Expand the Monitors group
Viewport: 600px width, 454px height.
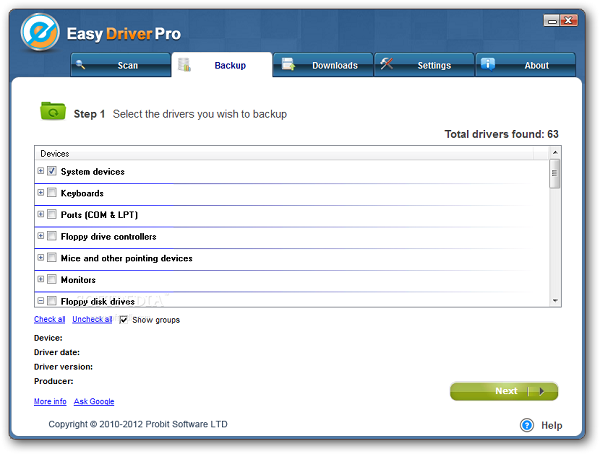pyautogui.click(x=41, y=279)
